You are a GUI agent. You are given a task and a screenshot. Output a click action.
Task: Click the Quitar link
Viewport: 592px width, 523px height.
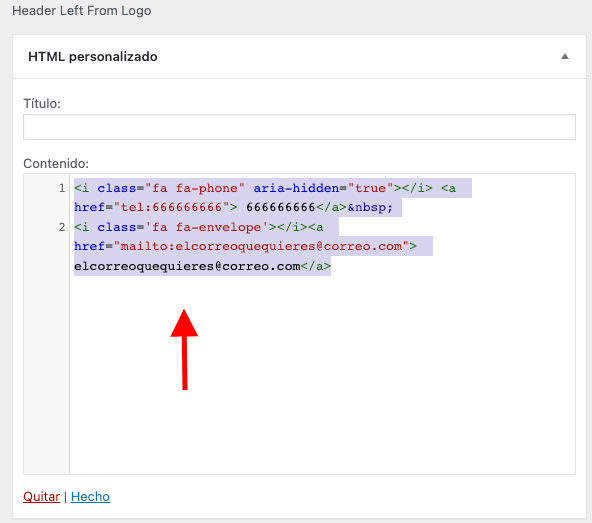[x=42, y=497]
